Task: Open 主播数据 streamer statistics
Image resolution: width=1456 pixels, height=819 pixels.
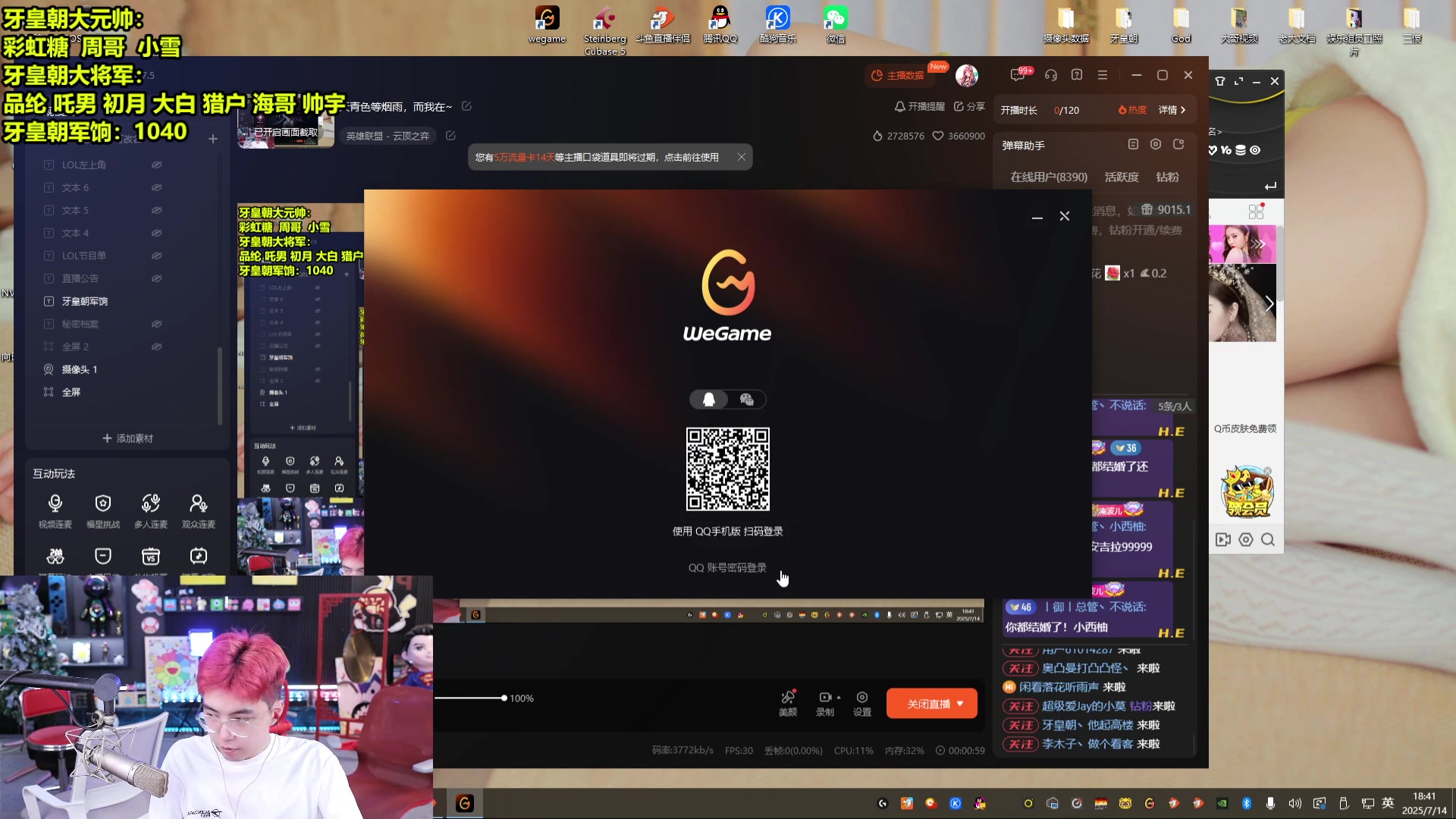Action: point(898,75)
